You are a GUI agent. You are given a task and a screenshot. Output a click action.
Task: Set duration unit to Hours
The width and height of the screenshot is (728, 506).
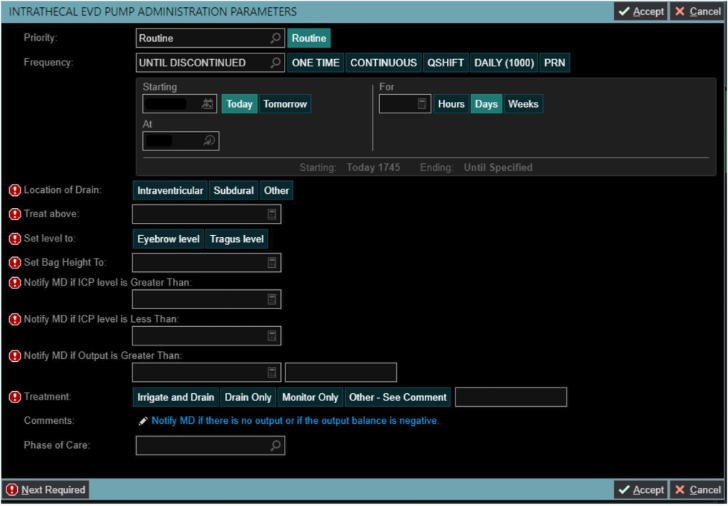(x=451, y=104)
